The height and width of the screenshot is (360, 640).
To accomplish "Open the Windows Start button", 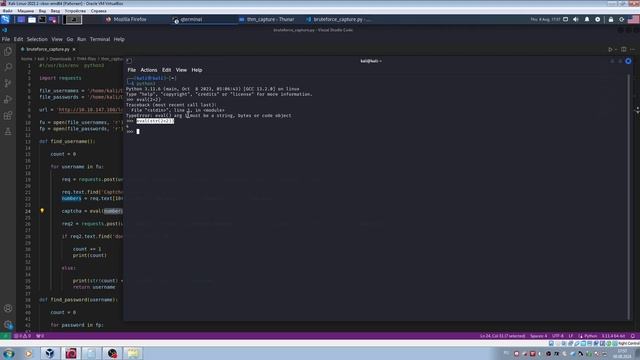I will 9,353.
